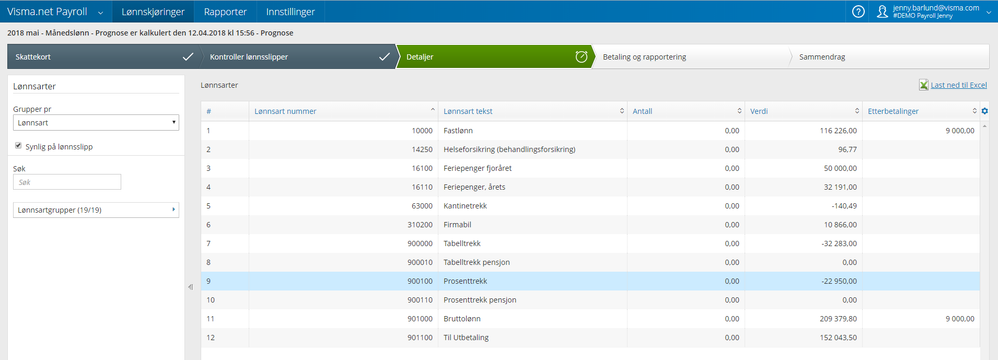The image size is (998, 360).
Task: Click Visma.net Payroll logo text
Action: (47, 11)
